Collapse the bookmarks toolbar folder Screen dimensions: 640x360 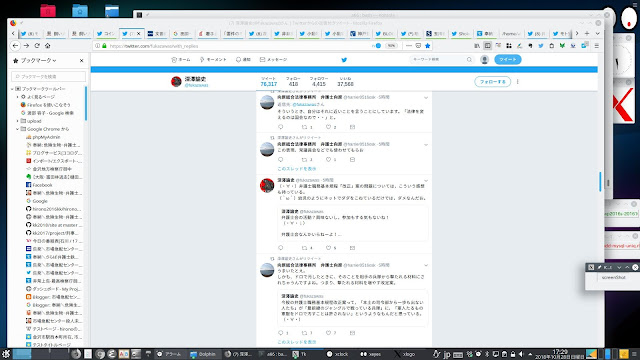click(12, 89)
